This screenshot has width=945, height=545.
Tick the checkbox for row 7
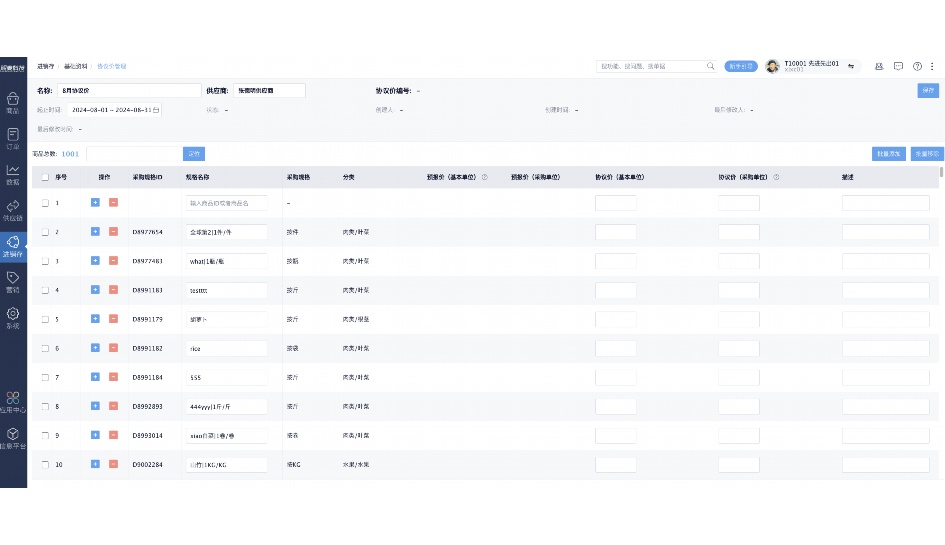point(45,377)
